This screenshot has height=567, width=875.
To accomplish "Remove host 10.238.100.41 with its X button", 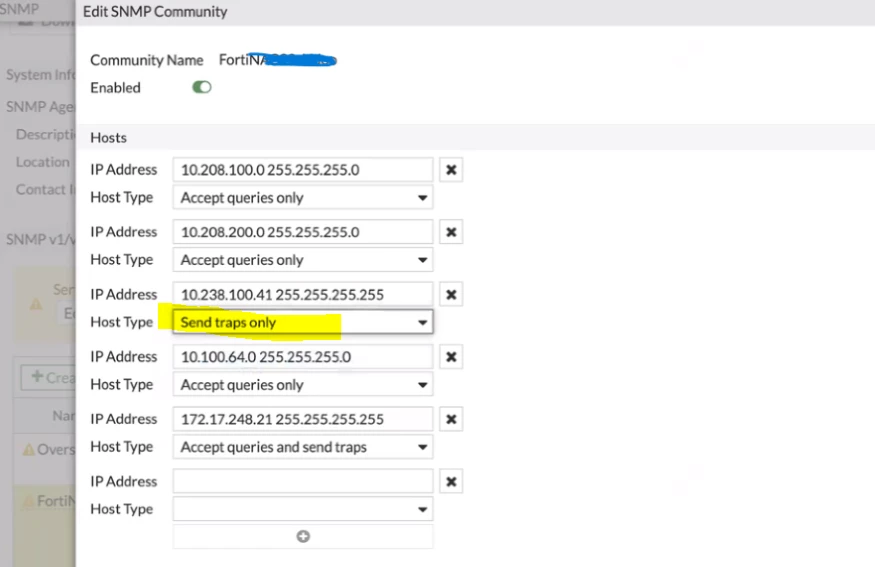I will (x=451, y=295).
